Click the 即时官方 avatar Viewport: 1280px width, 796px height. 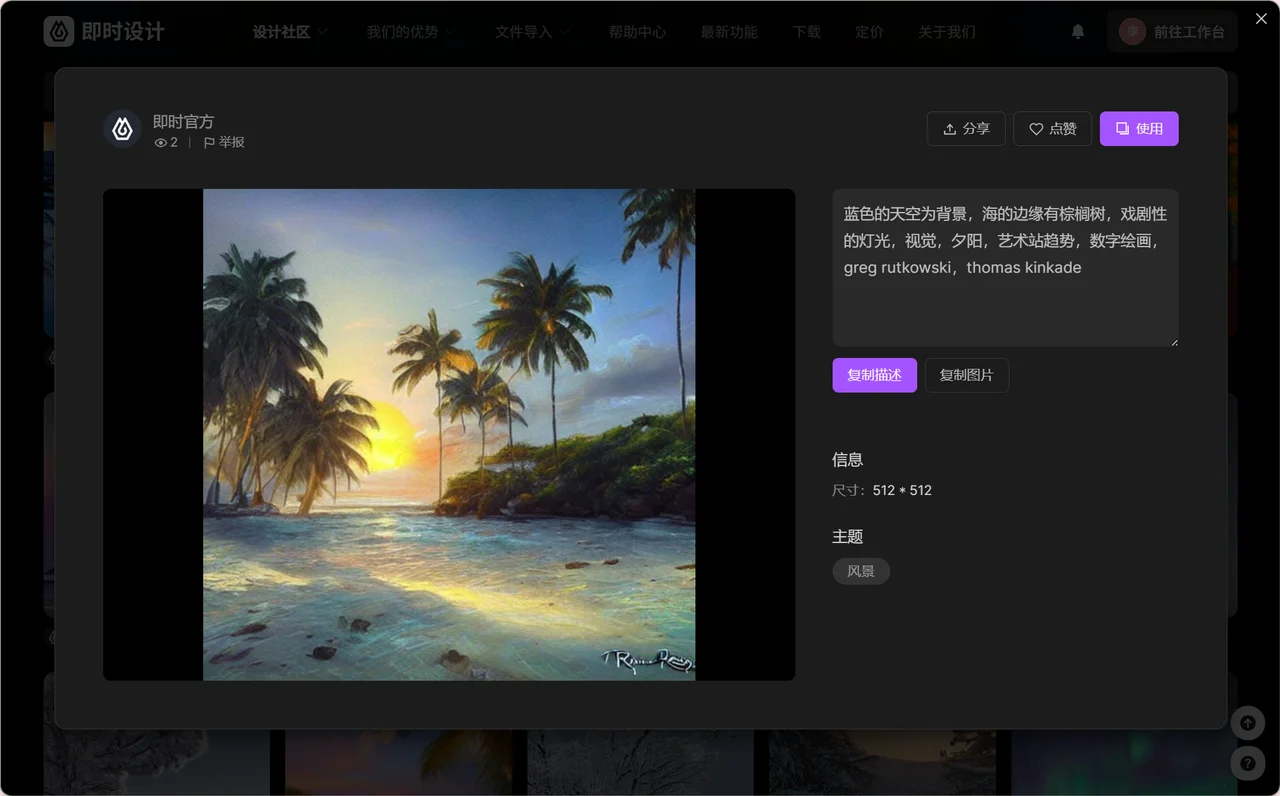pyautogui.click(x=122, y=129)
